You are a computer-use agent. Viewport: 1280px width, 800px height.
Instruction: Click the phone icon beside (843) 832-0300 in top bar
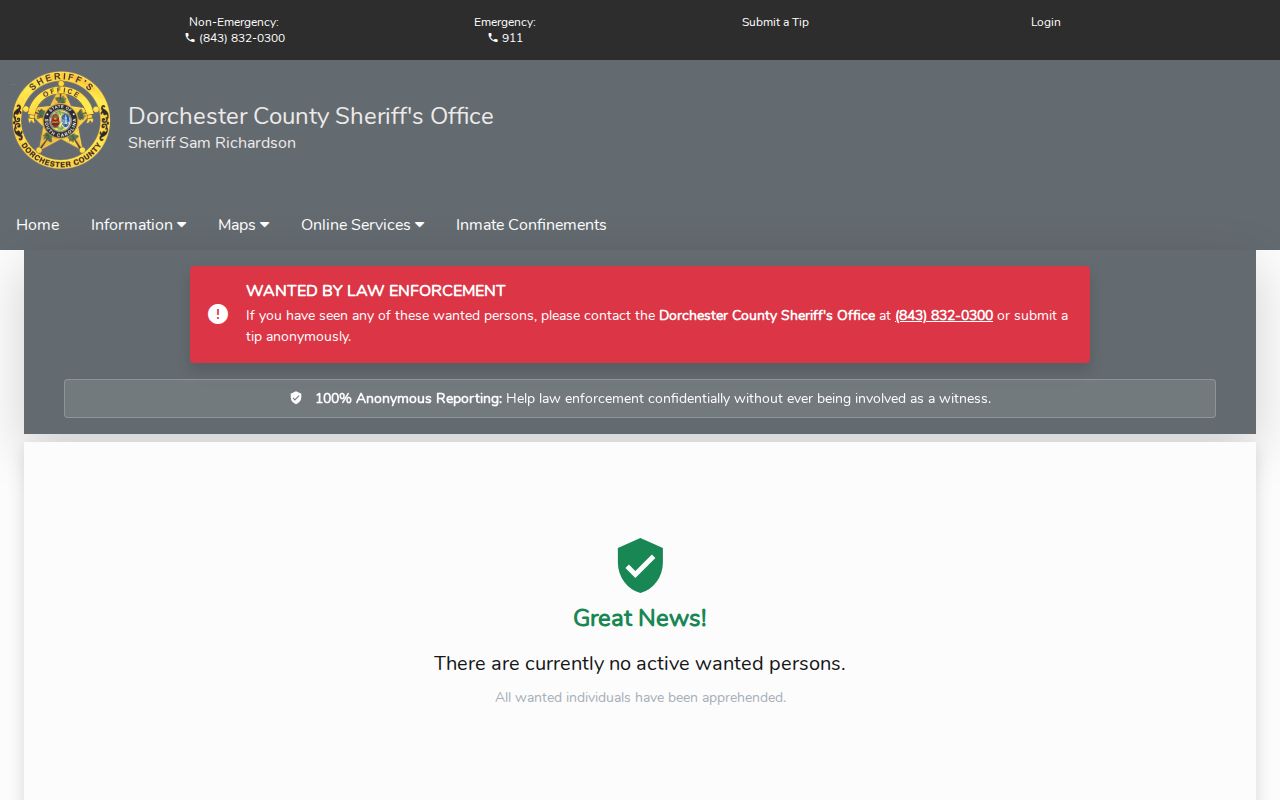[x=190, y=38]
